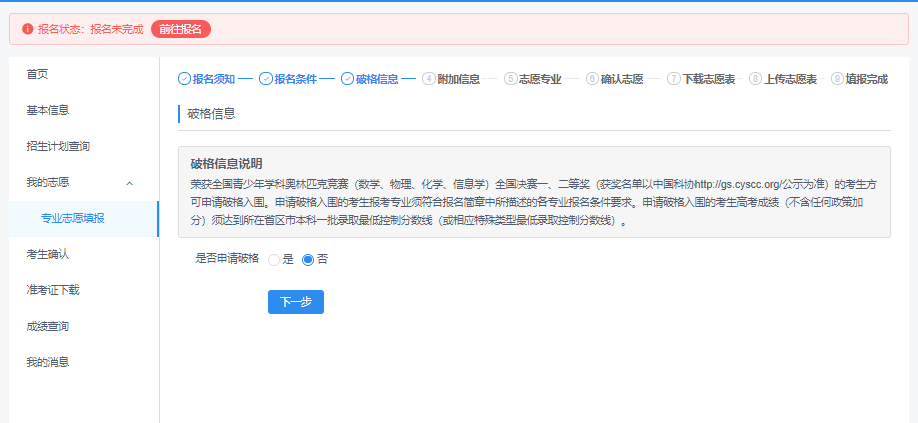Image resolution: width=918 pixels, height=423 pixels.
Task: Click the checkmark icon for 报名须知 step
Action: point(184,78)
